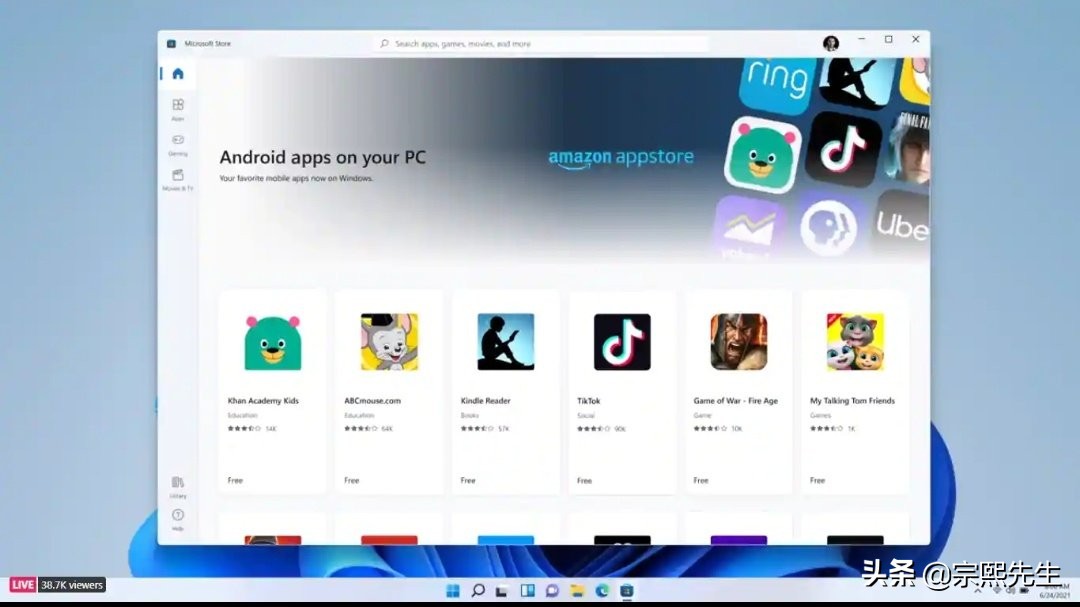This screenshot has height=607, width=1080.
Task: Click the star rating of Kindle Reader
Action: click(477, 429)
